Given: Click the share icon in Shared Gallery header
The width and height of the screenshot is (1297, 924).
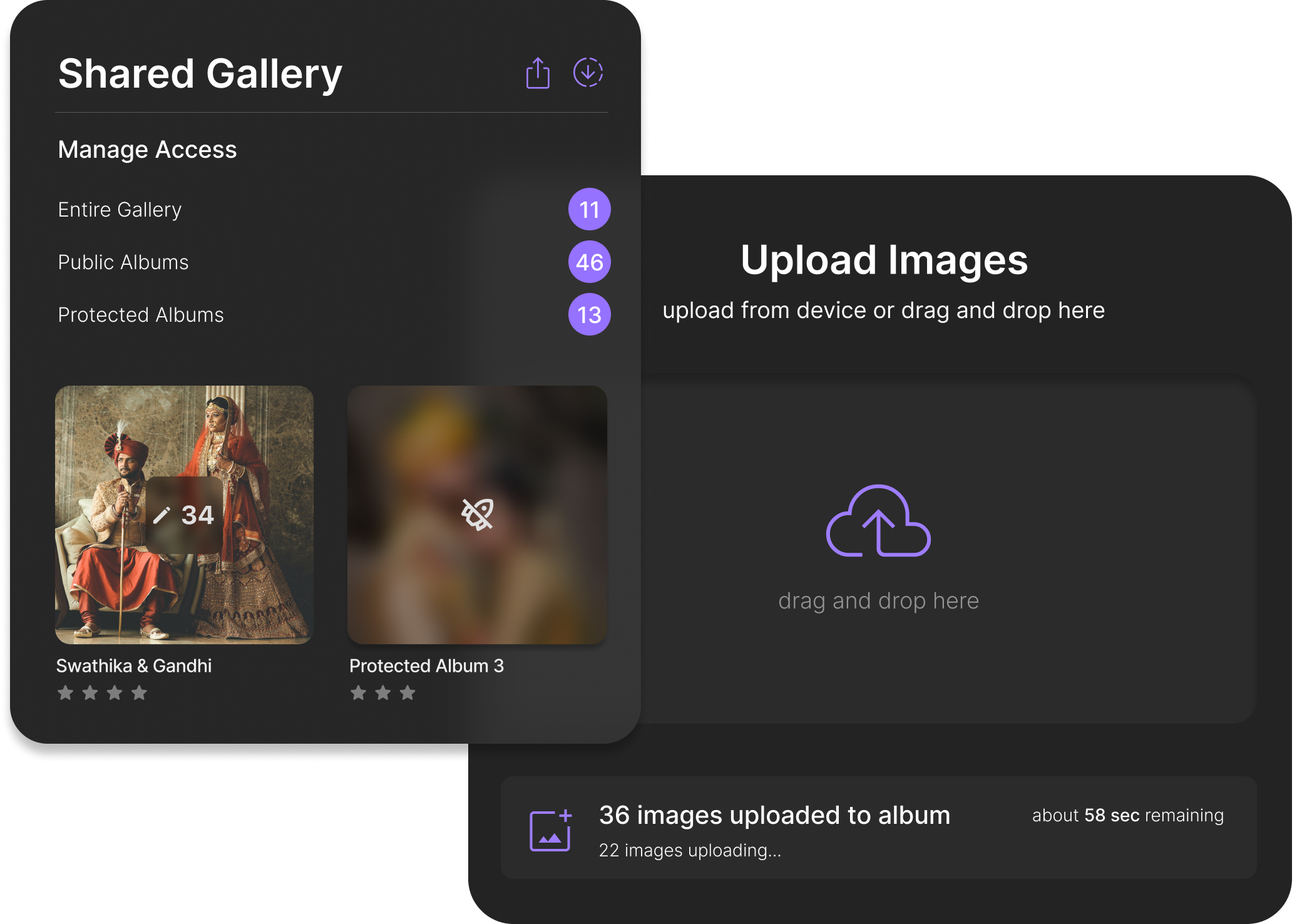Looking at the screenshot, I should (x=538, y=73).
